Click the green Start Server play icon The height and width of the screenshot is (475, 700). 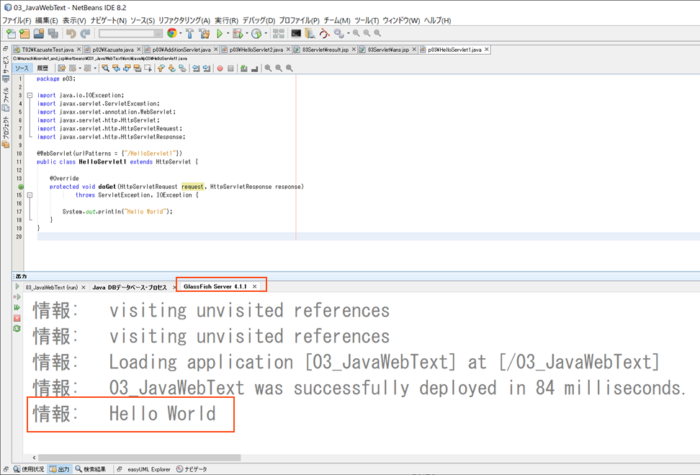[x=17, y=287]
